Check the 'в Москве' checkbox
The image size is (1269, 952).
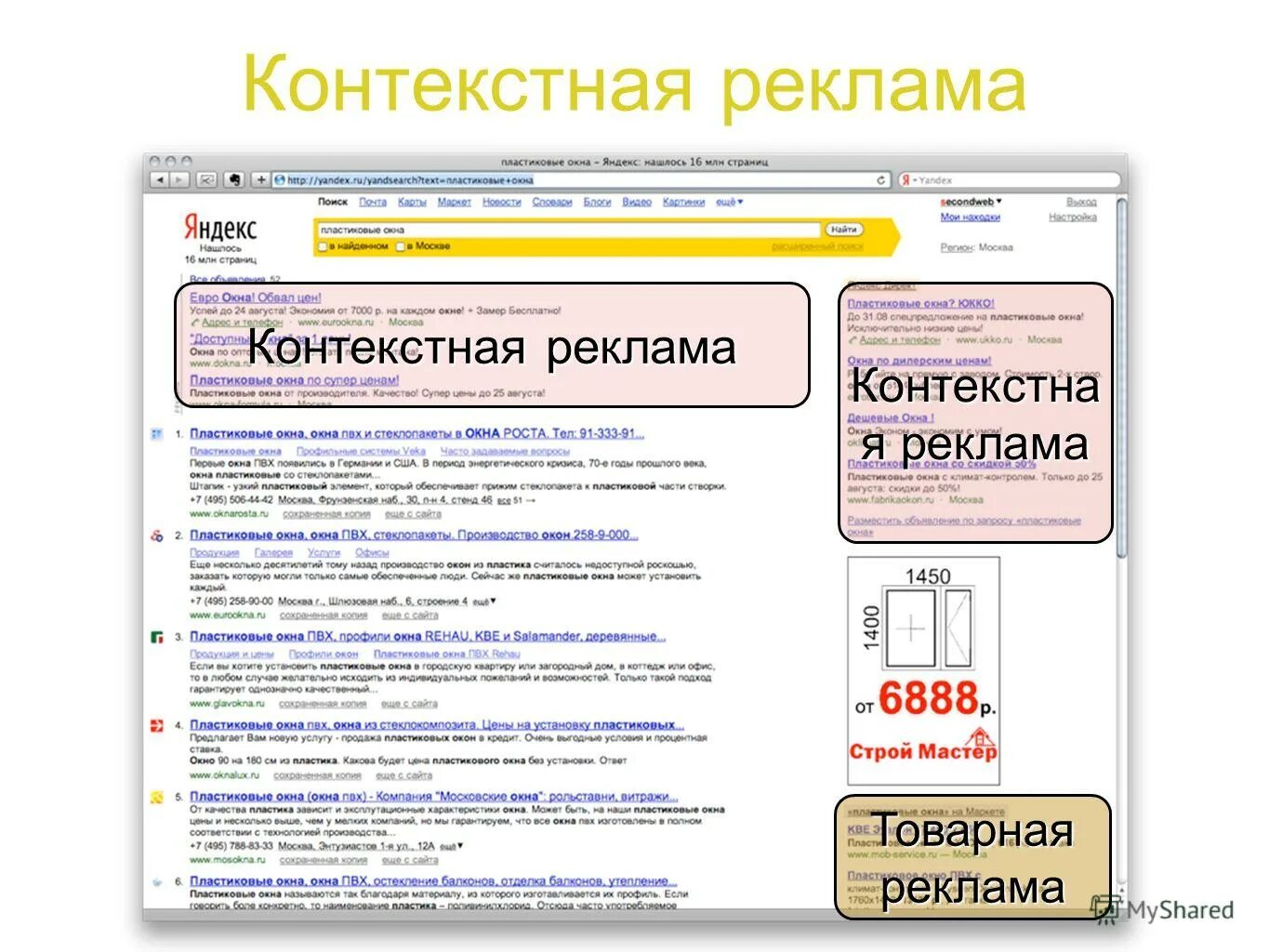point(400,245)
